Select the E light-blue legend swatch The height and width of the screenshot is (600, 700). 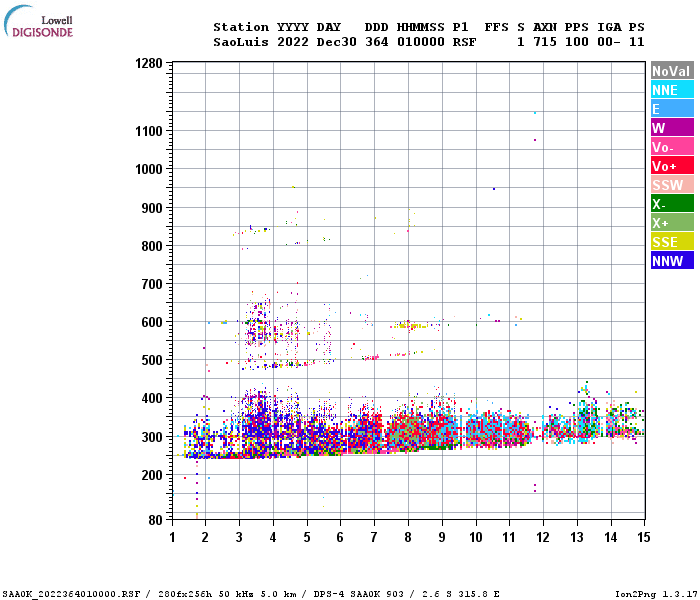tap(672, 108)
